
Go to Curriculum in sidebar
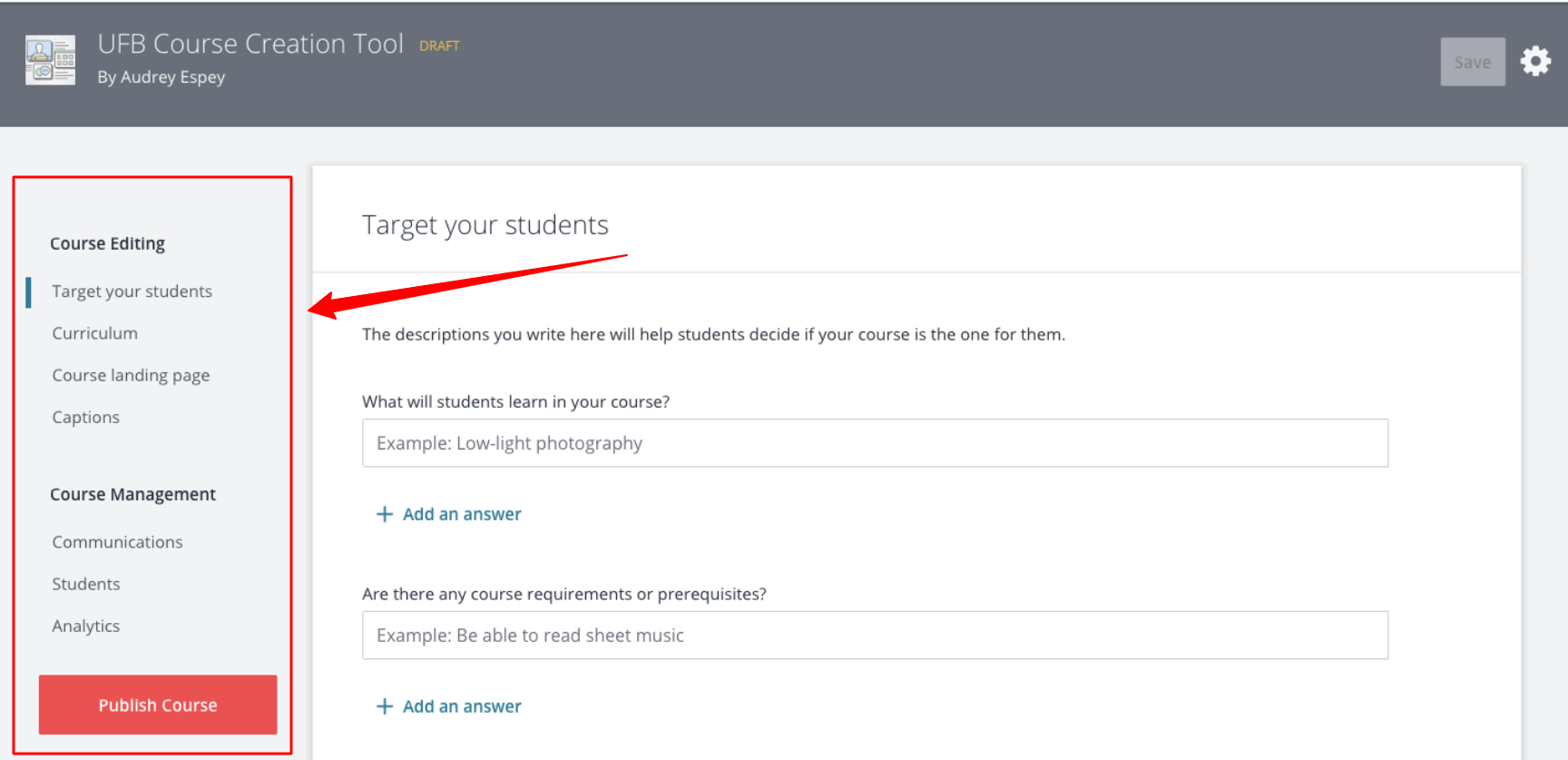(94, 333)
